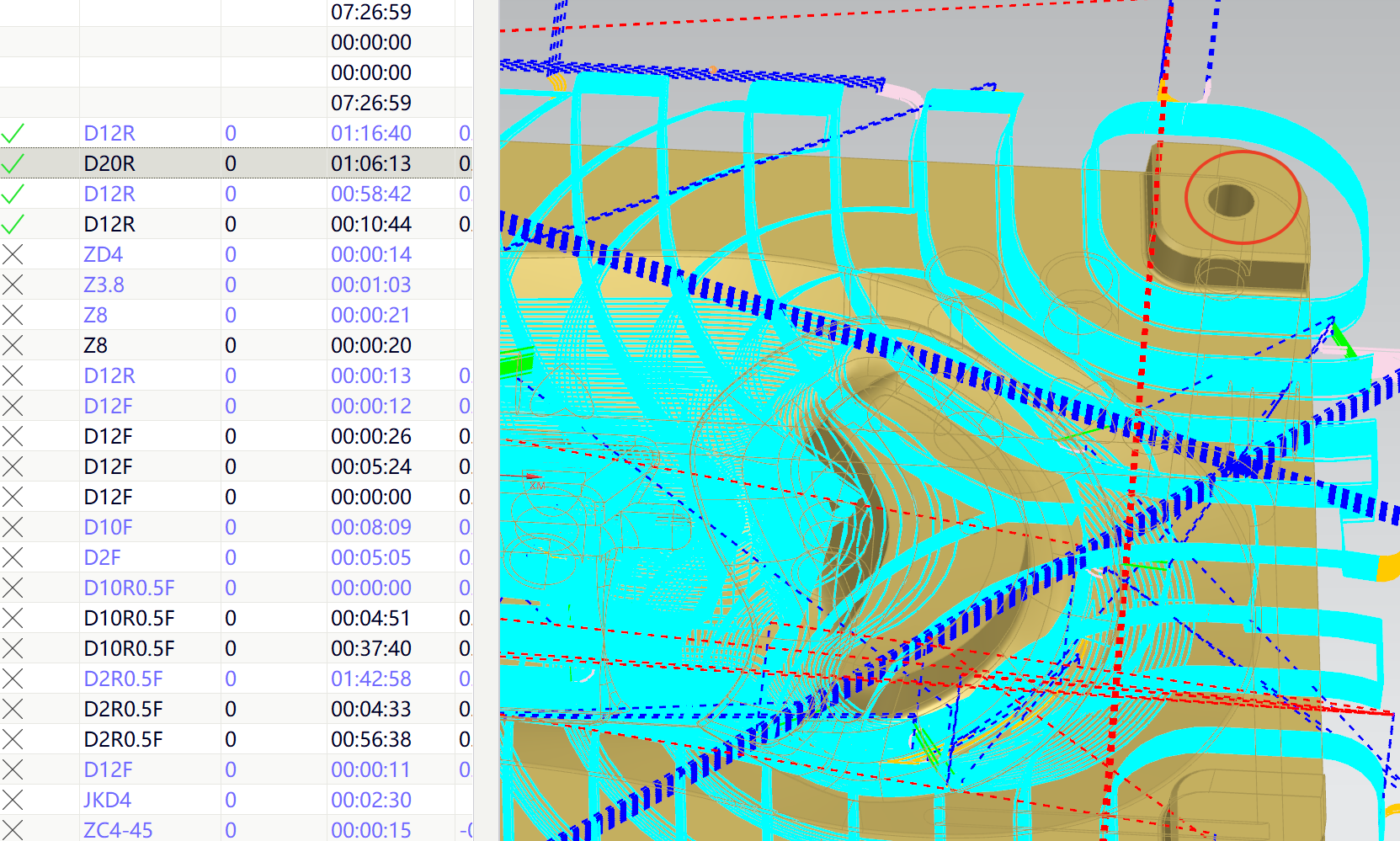
Task: Click the X status icon beside D10F
Action: pyautogui.click(x=13, y=527)
